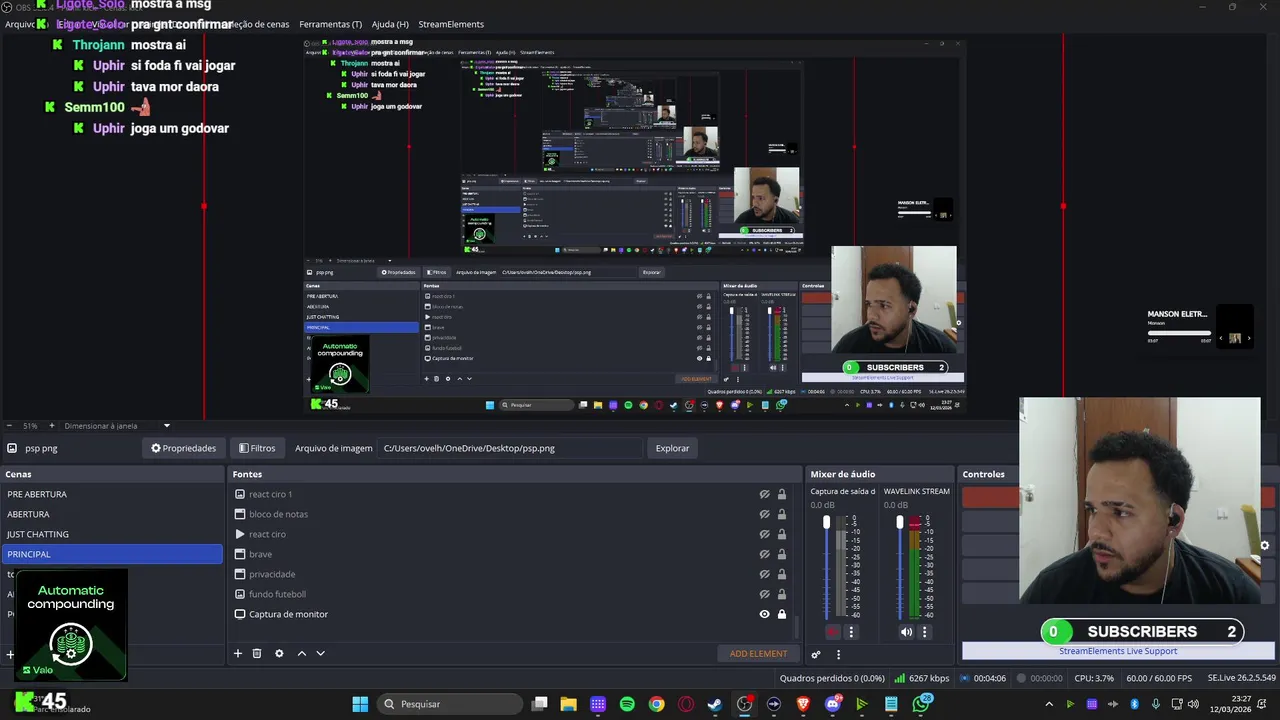Unlock the Captura de monitor source
Image resolution: width=1280 pixels, height=720 pixels.
click(x=782, y=614)
